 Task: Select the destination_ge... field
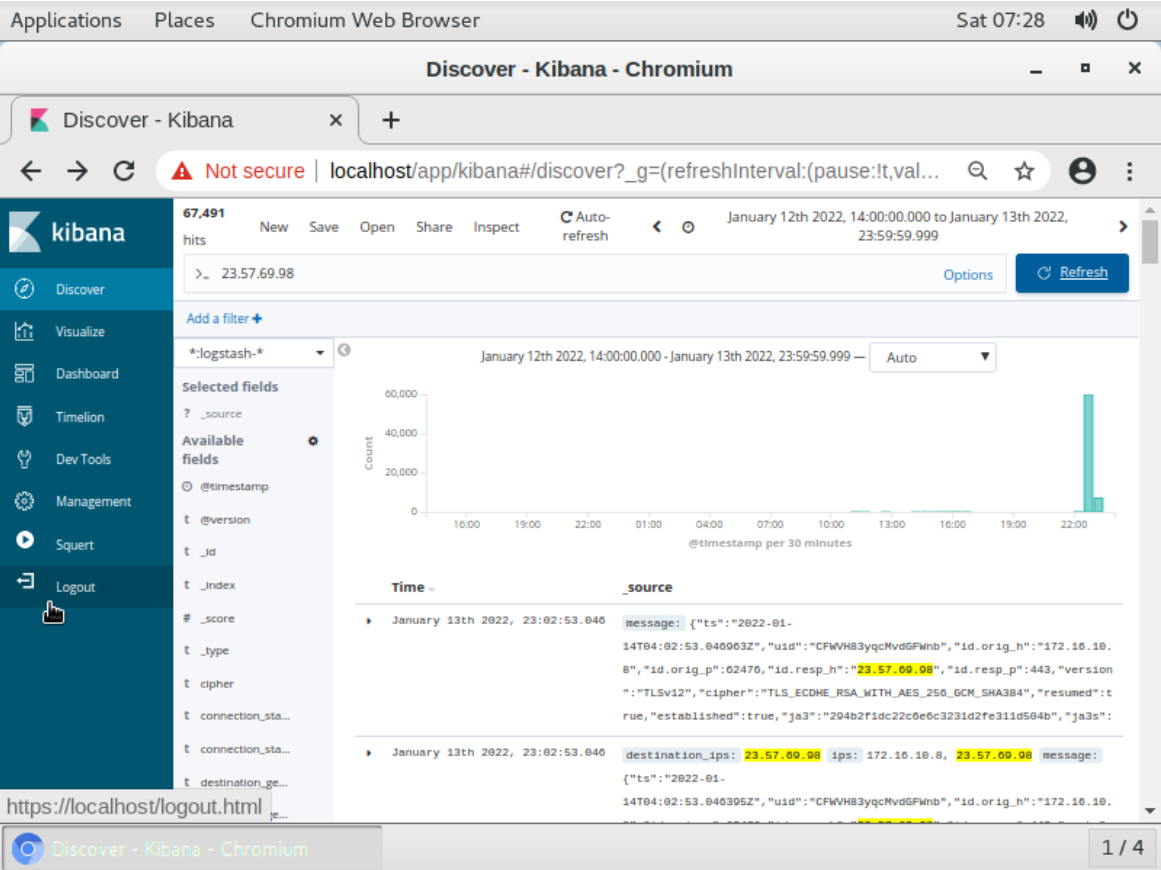pos(244,783)
